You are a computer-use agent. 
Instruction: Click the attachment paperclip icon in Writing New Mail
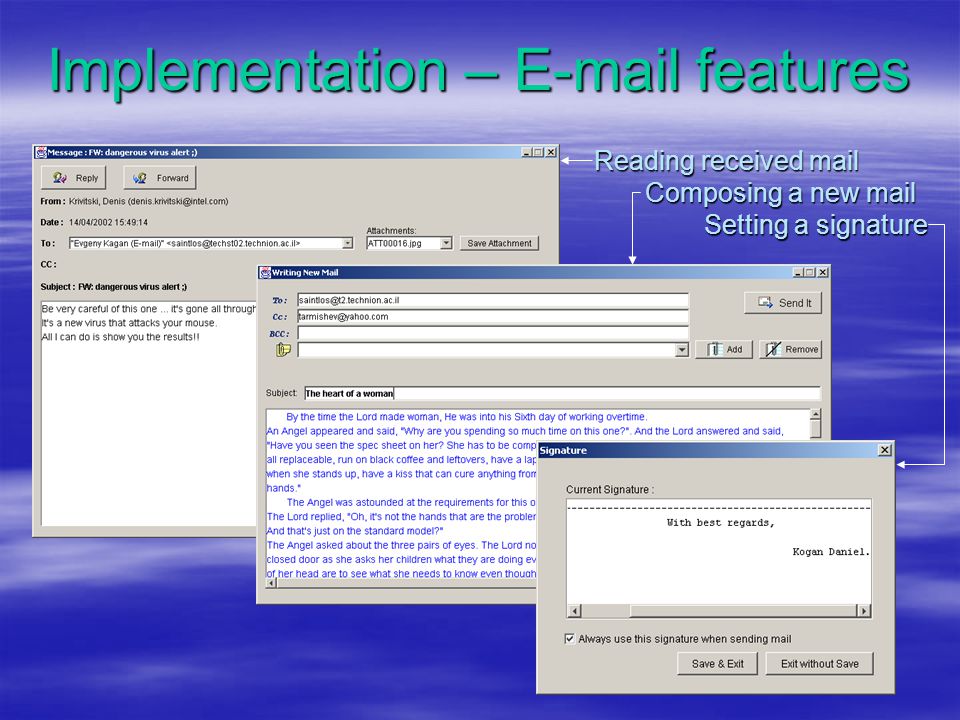(x=283, y=350)
